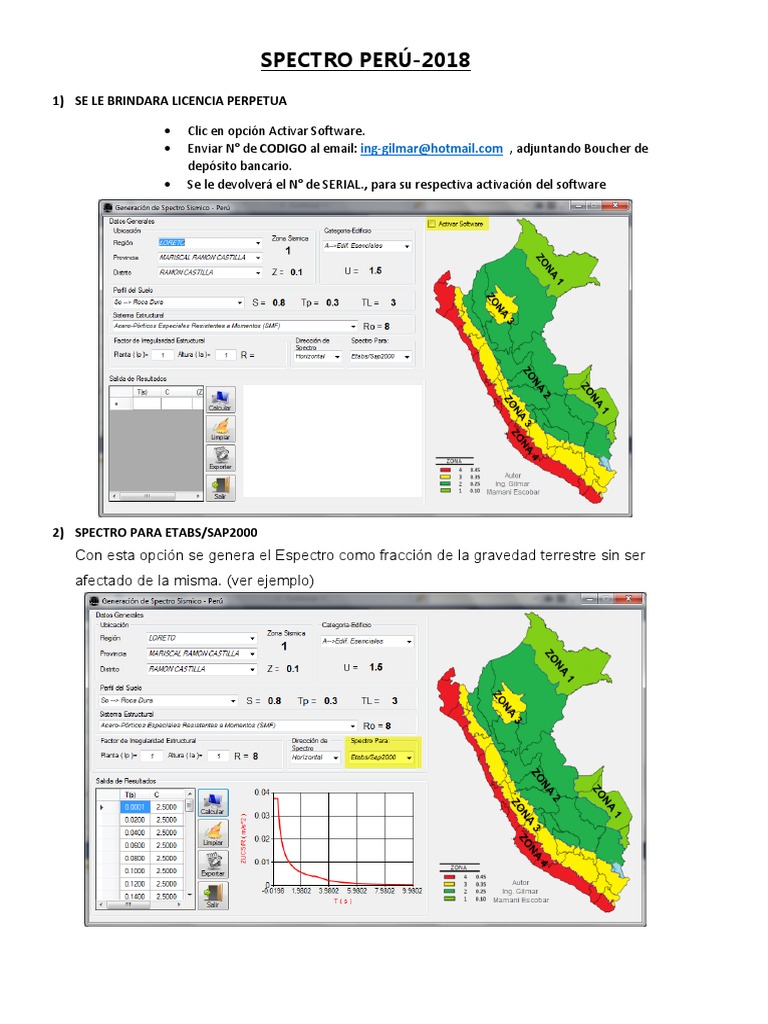Click T(s) column header in filled results table
Image resolution: width=768 pixels, height=1024 pixels.
point(136,795)
